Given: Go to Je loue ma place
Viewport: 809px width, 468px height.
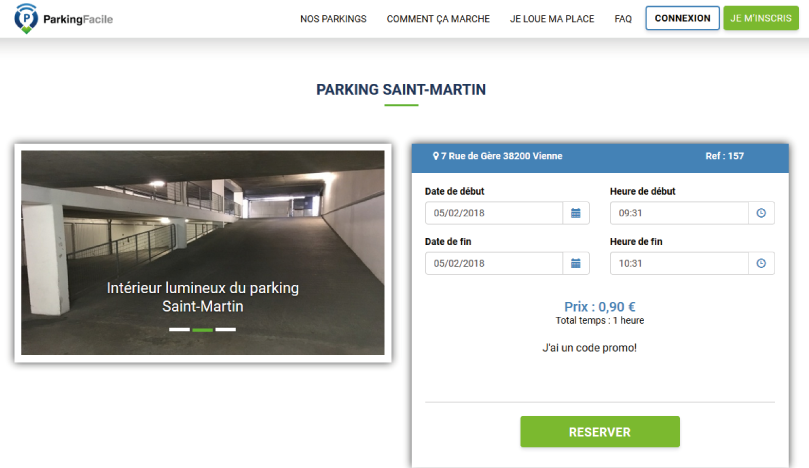Looking at the screenshot, I should (x=552, y=19).
